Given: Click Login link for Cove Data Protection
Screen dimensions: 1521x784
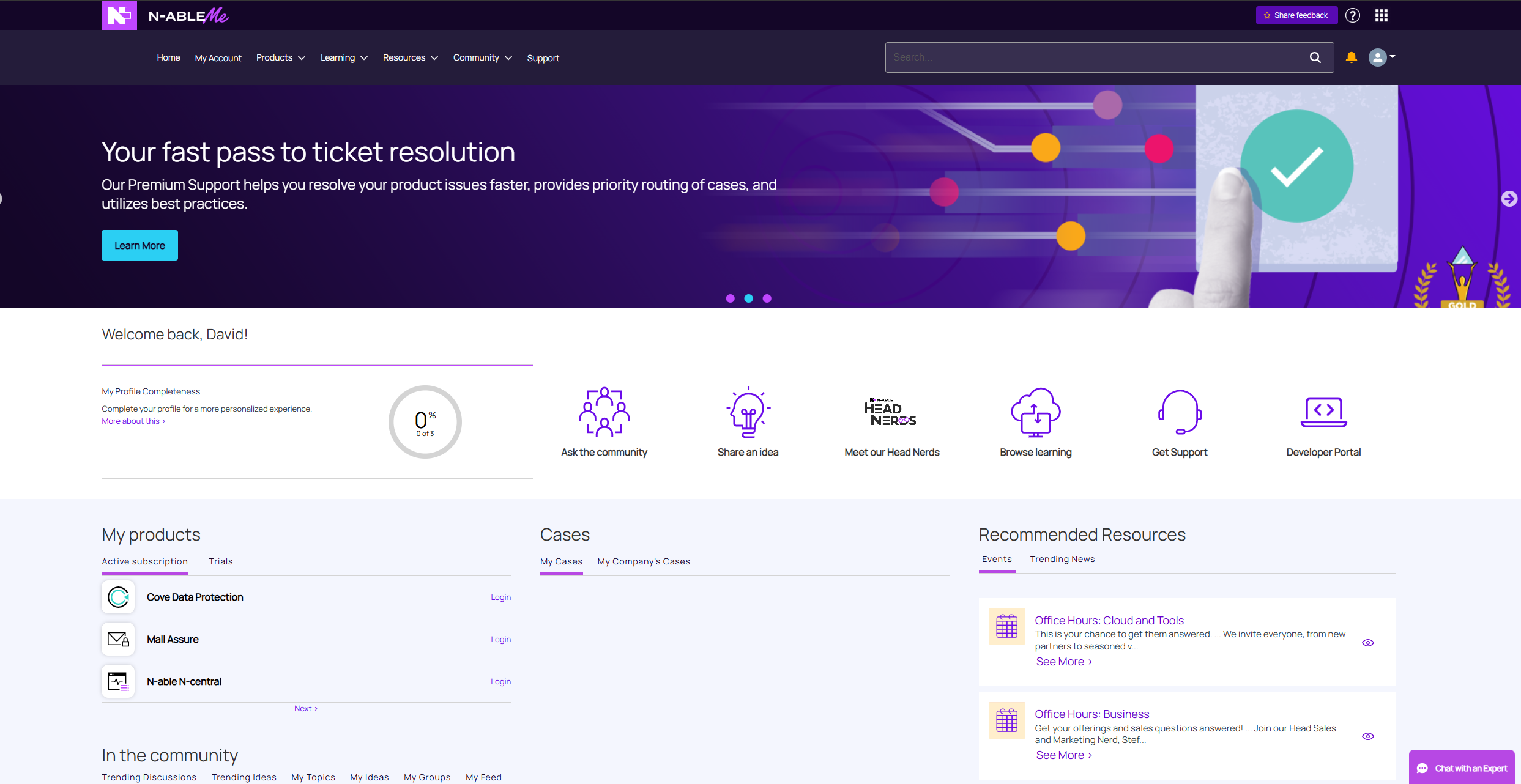Looking at the screenshot, I should coord(500,597).
